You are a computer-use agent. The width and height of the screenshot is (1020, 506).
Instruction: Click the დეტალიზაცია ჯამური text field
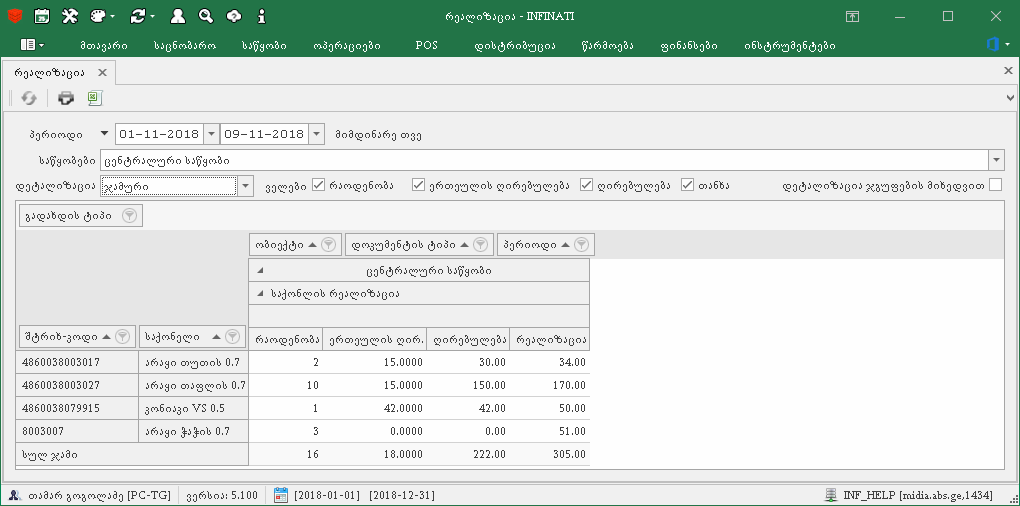[x=169, y=186]
